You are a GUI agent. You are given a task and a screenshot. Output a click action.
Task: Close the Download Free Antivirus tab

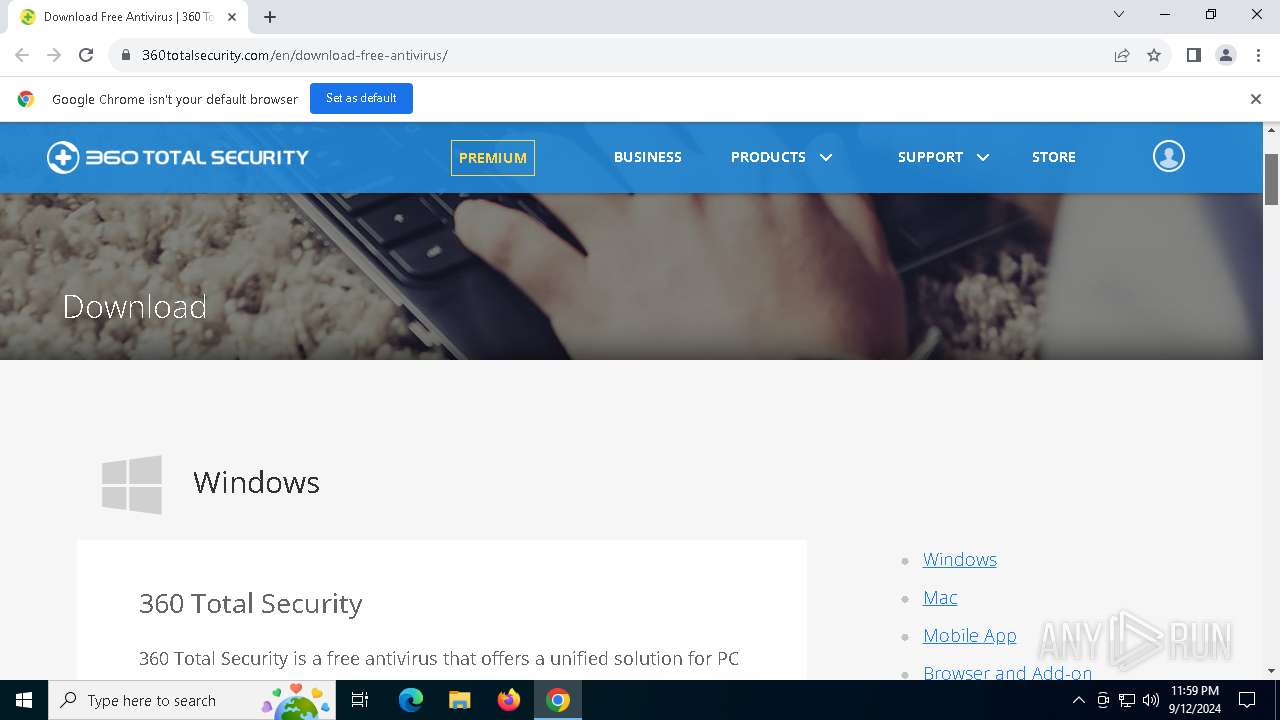(232, 17)
